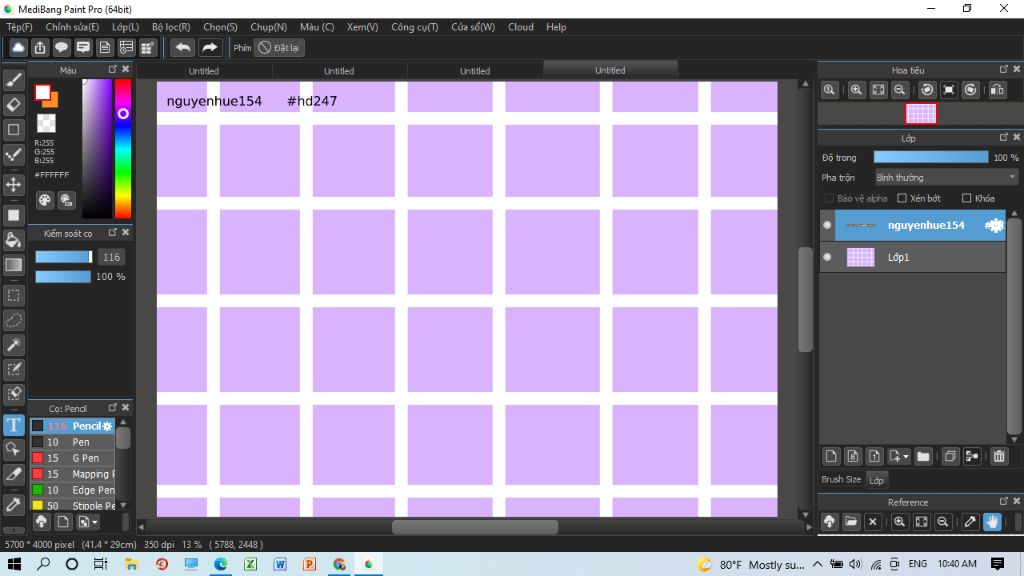
Task: Create a new layer in layer panel
Action: point(831,456)
